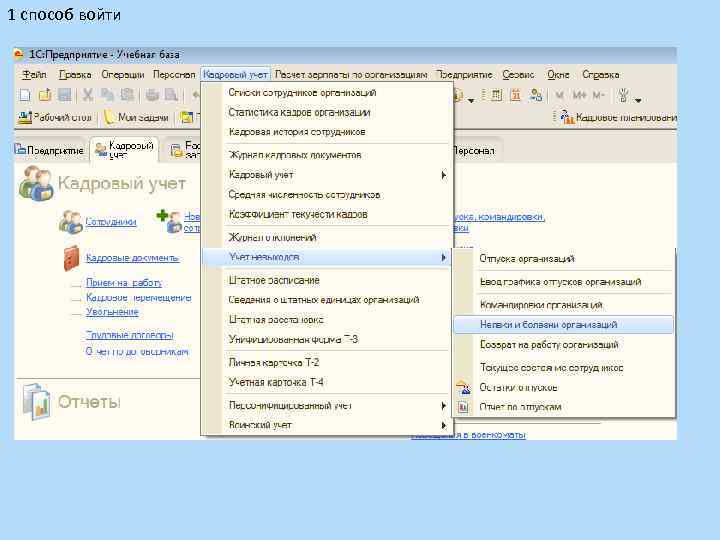This screenshot has height=540, width=720.
Task: Open the Учет невыходов submenu entry
Action: [x=326, y=257]
